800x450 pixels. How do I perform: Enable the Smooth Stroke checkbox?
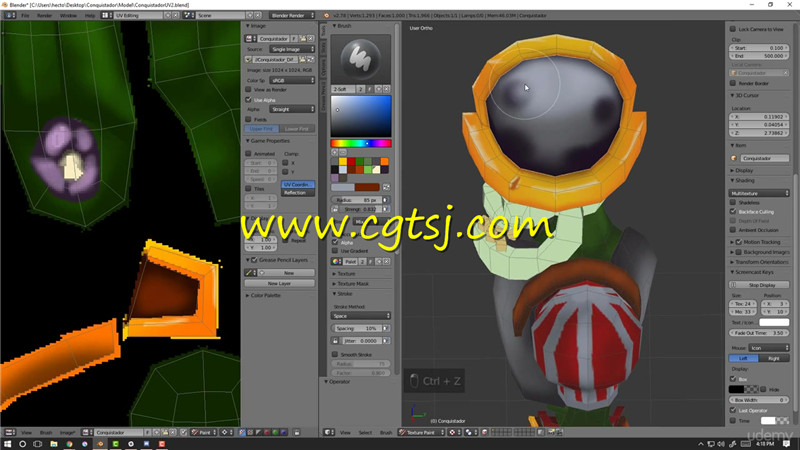pos(335,354)
